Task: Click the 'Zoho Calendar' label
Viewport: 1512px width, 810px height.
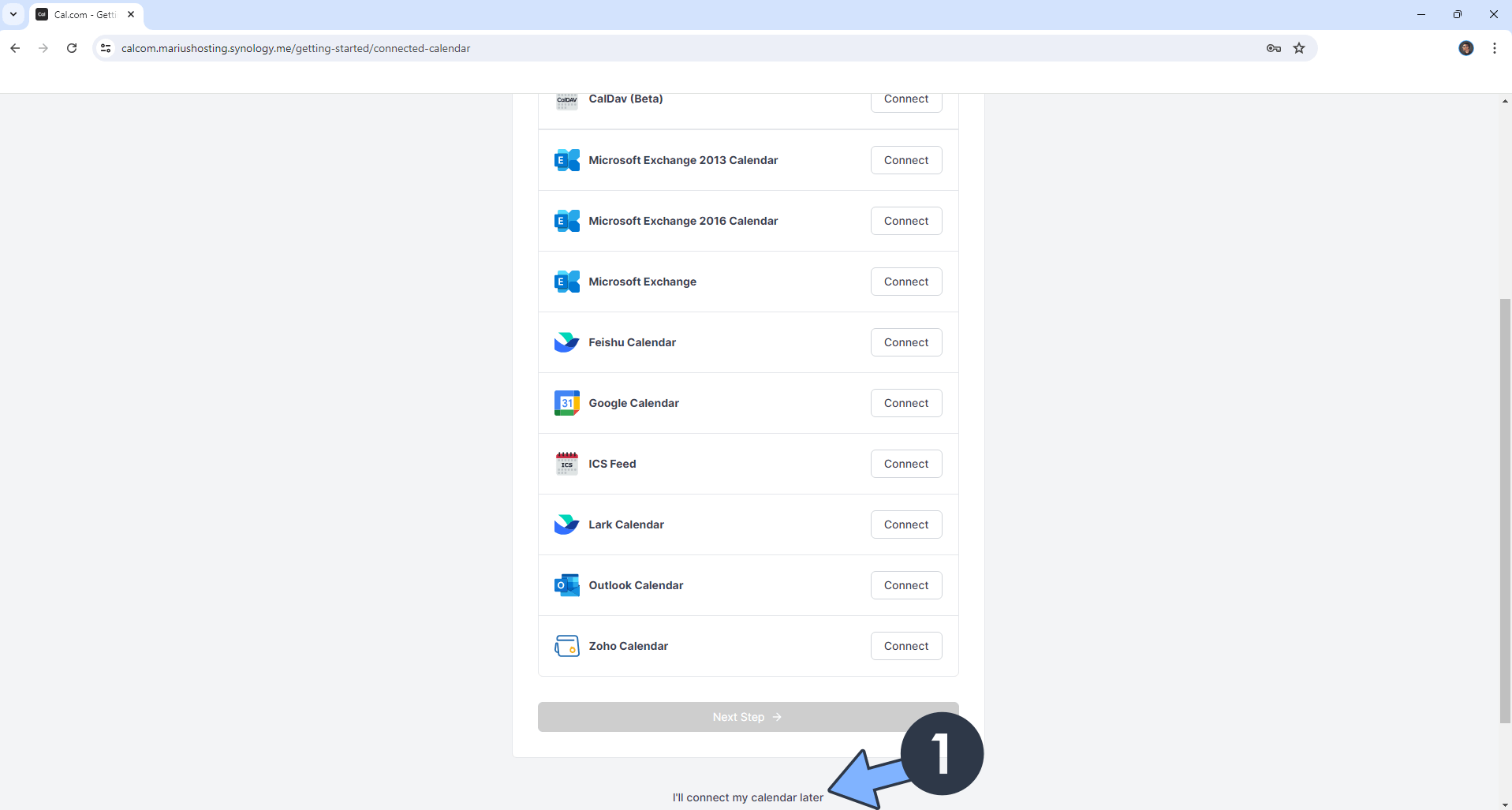Action: pos(628,646)
